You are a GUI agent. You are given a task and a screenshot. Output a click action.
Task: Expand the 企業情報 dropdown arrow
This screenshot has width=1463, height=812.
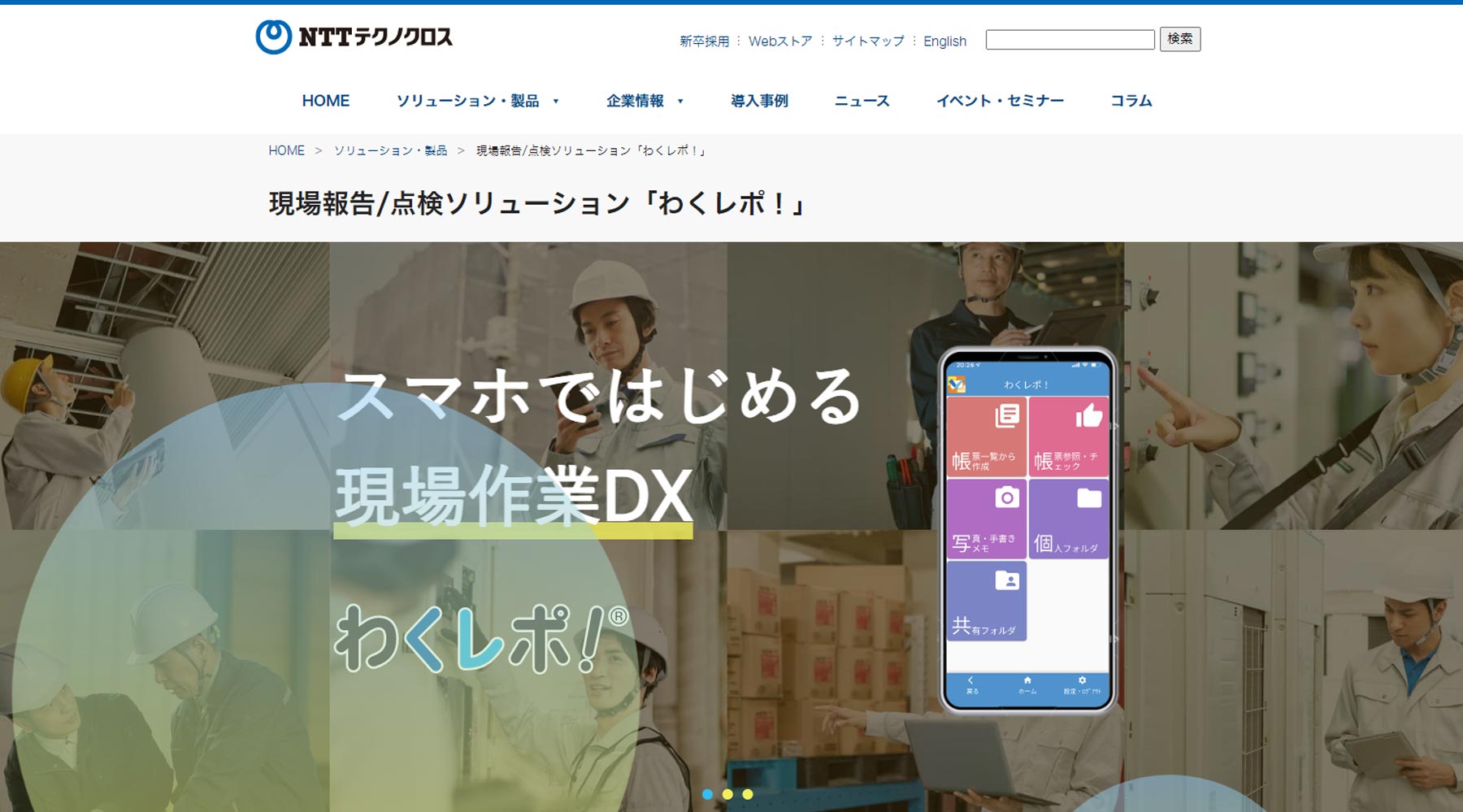point(680,102)
